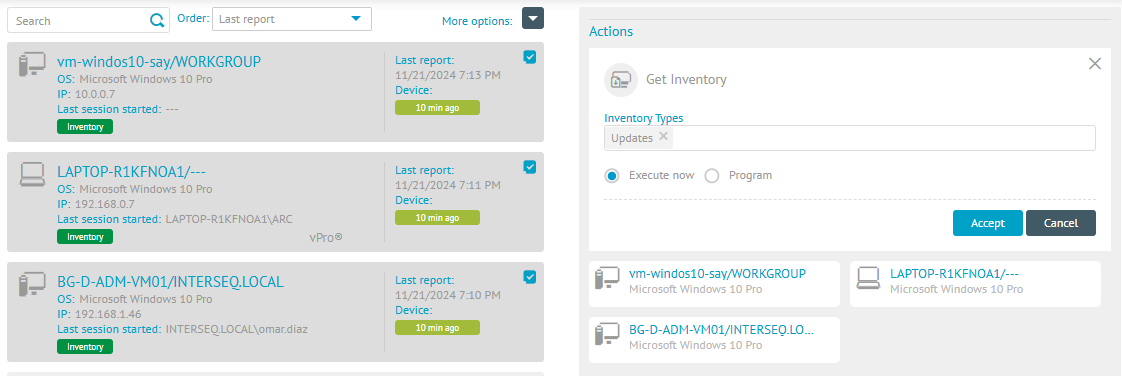Expand the More options dropdown button
Image resolution: width=1122 pixels, height=376 pixels.
[533, 19]
